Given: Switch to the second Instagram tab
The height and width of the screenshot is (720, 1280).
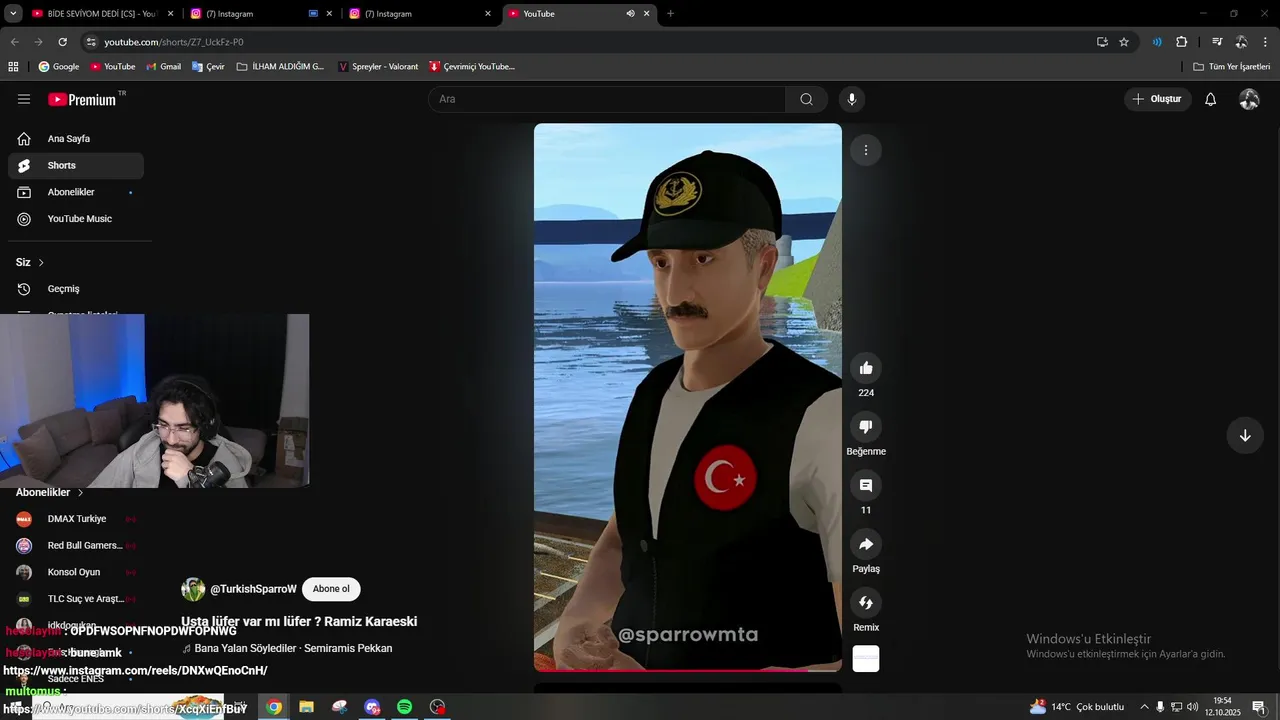Looking at the screenshot, I should 420,14.
